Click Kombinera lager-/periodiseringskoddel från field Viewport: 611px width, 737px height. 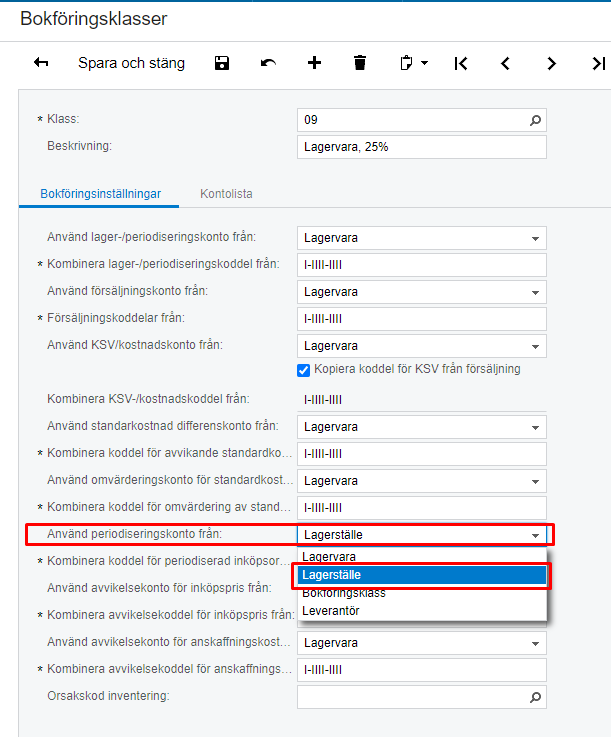(422, 265)
